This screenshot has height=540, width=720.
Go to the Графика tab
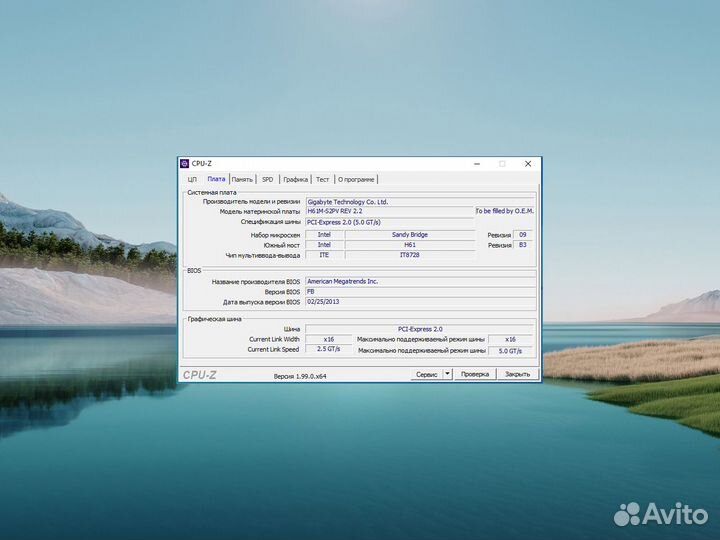(x=295, y=180)
